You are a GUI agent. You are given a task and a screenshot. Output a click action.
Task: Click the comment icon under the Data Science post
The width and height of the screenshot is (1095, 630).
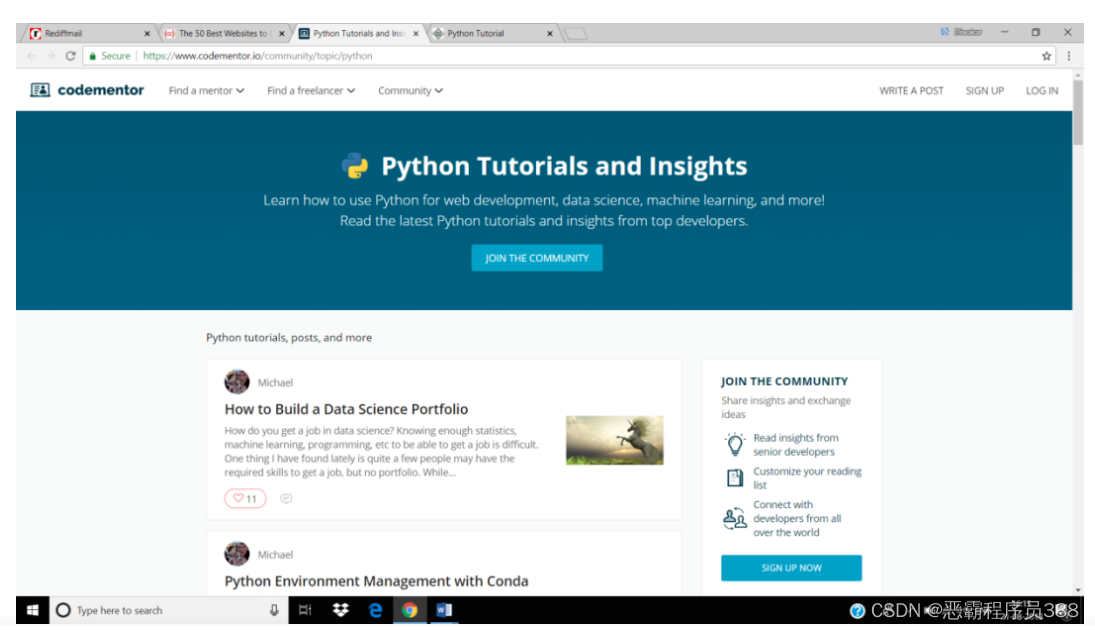(x=286, y=497)
